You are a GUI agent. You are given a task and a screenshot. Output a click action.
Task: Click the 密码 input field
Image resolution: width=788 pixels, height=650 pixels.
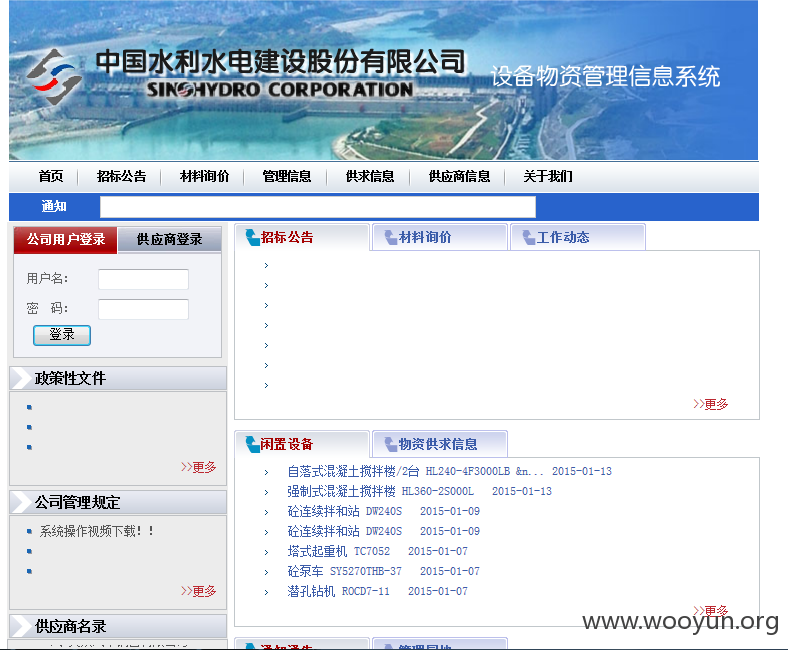pos(143,309)
